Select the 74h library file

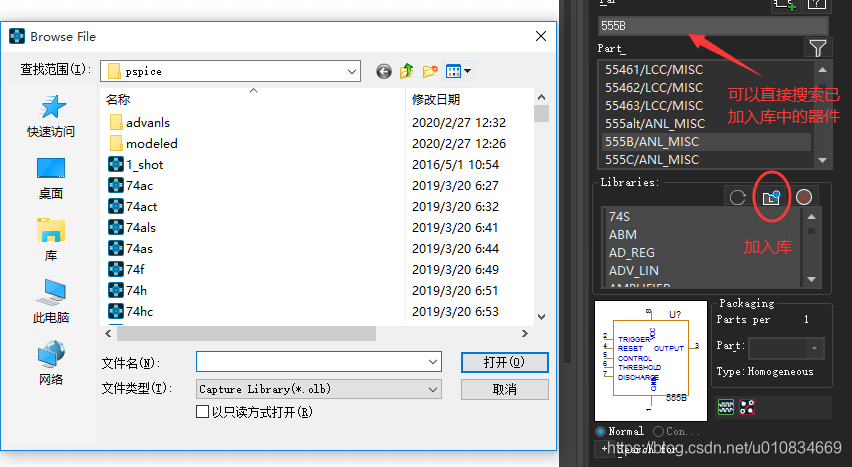point(128,291)
